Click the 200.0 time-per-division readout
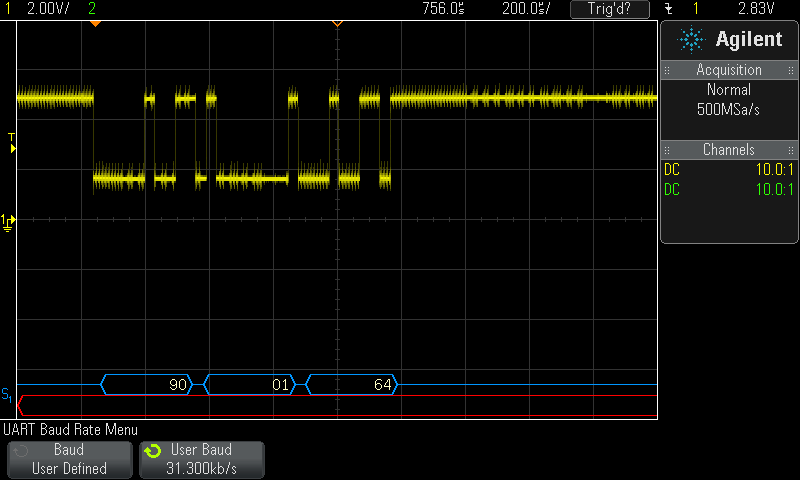Image resolution: width=800 pixels, height=480 pixels. pos(525,9)
